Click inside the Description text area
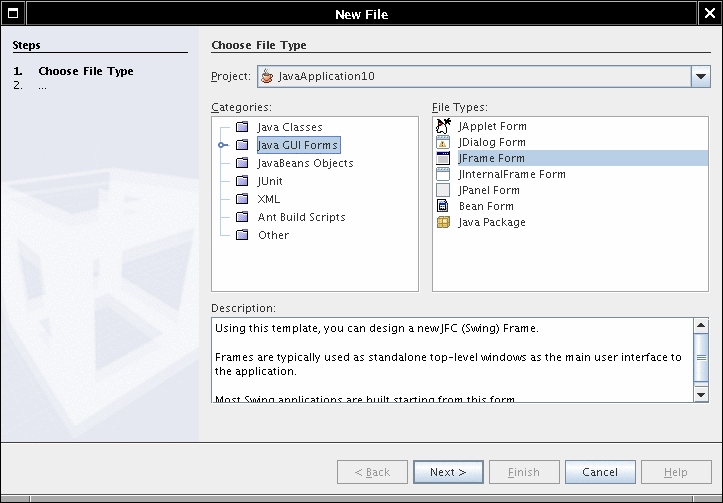 452,360
